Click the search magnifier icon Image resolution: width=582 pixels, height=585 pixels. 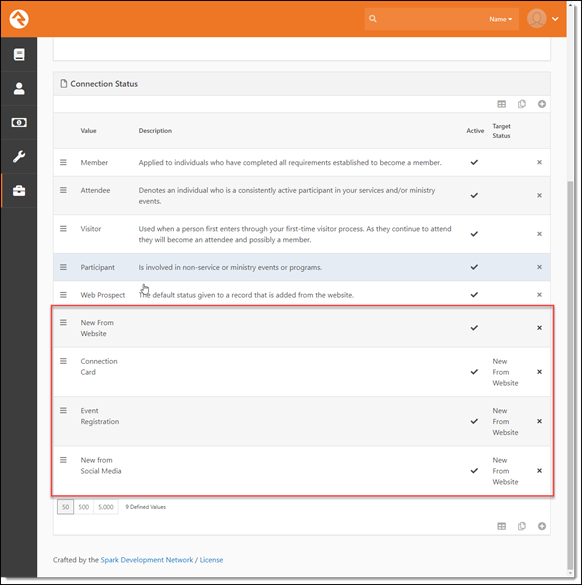(x=372, y=19)
